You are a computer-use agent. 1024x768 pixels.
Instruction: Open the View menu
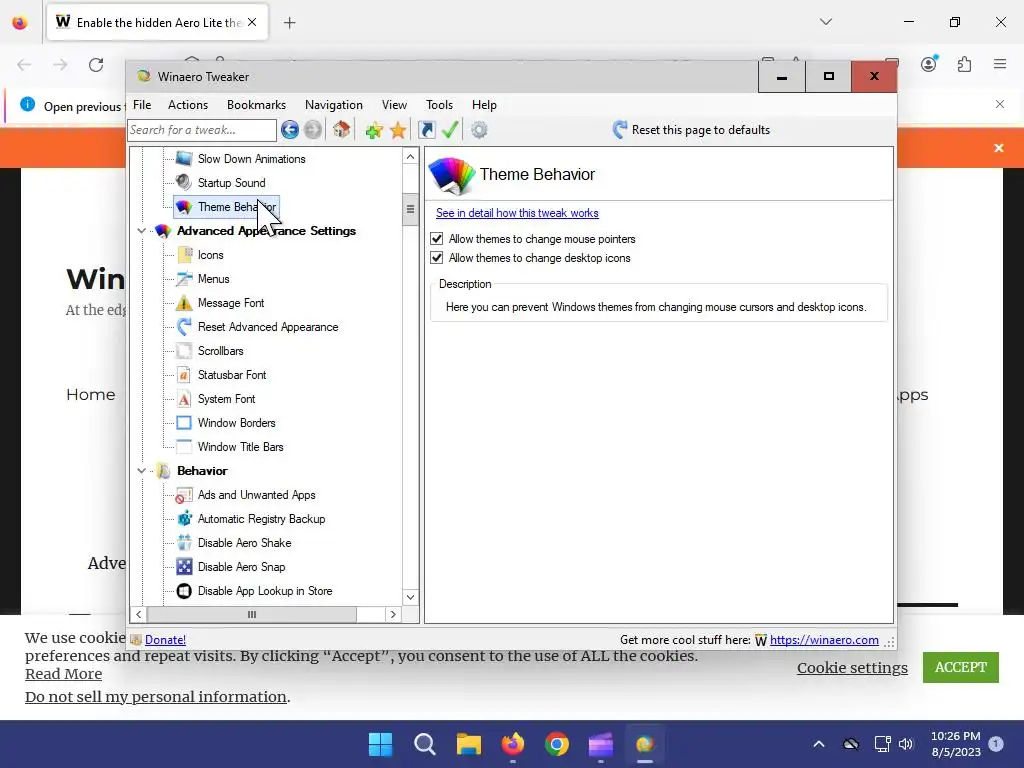394,104
